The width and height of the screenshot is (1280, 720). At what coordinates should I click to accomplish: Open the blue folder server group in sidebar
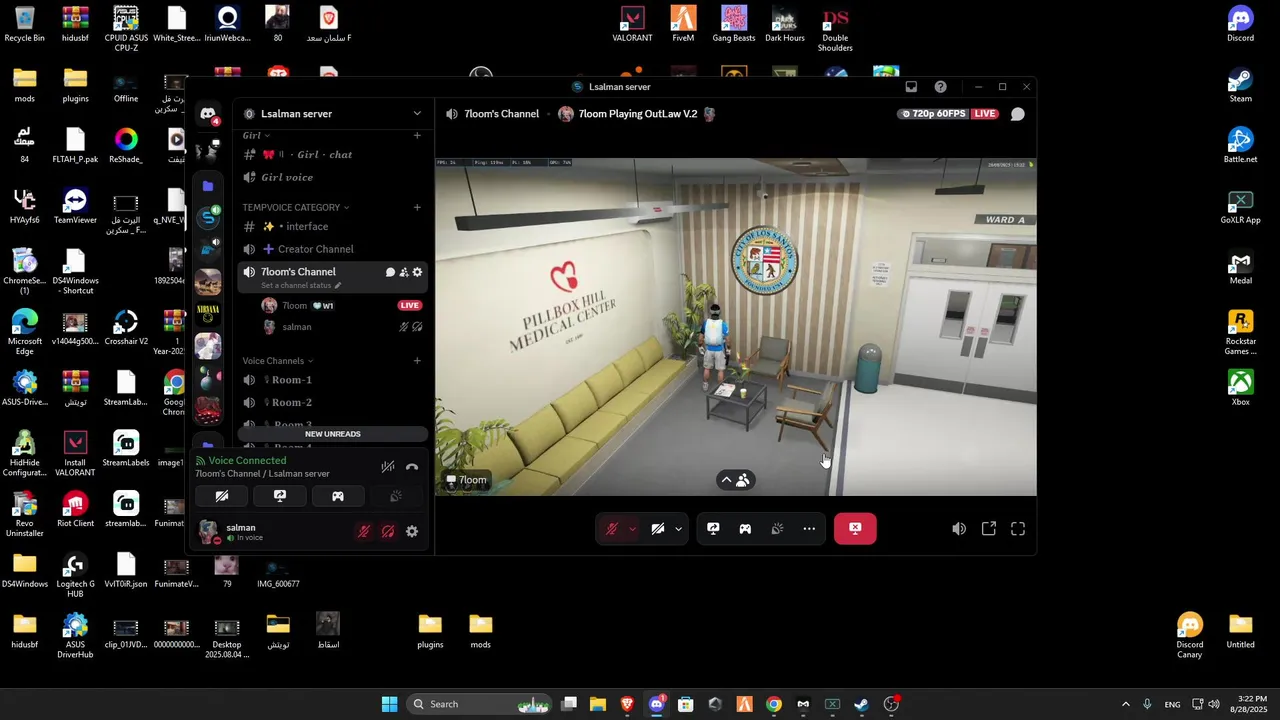208,186
